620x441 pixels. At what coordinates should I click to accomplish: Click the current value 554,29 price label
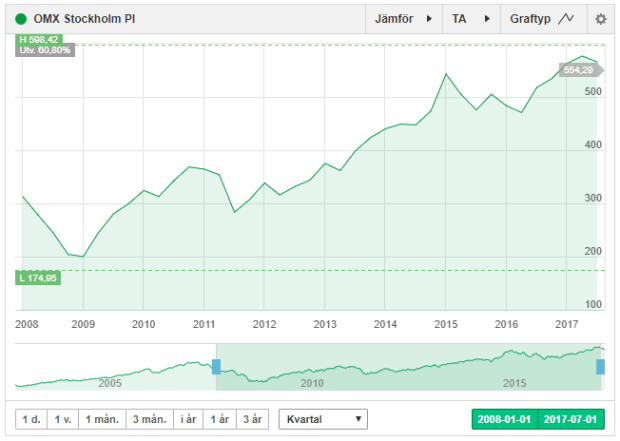578,70
